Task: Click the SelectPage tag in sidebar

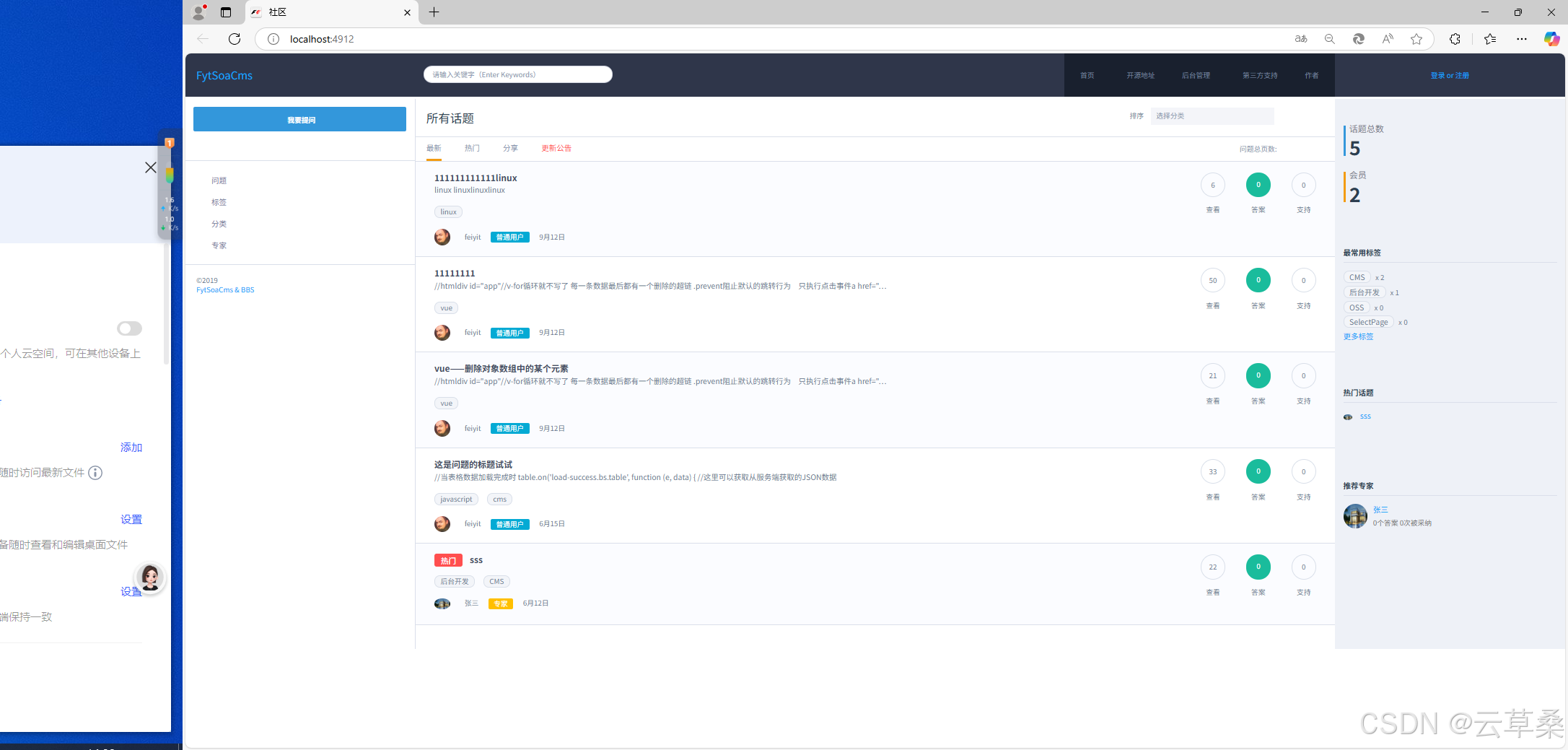Action: click(x=1368, y=322)
